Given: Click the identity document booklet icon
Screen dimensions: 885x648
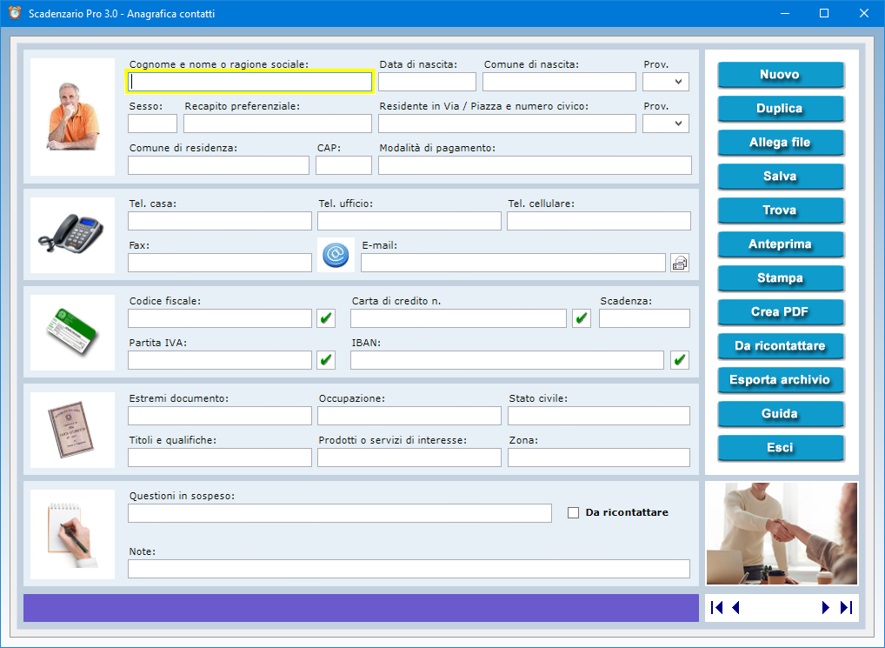Looking at the screenshot, I should pyautogui.click(x=72, y=430).
